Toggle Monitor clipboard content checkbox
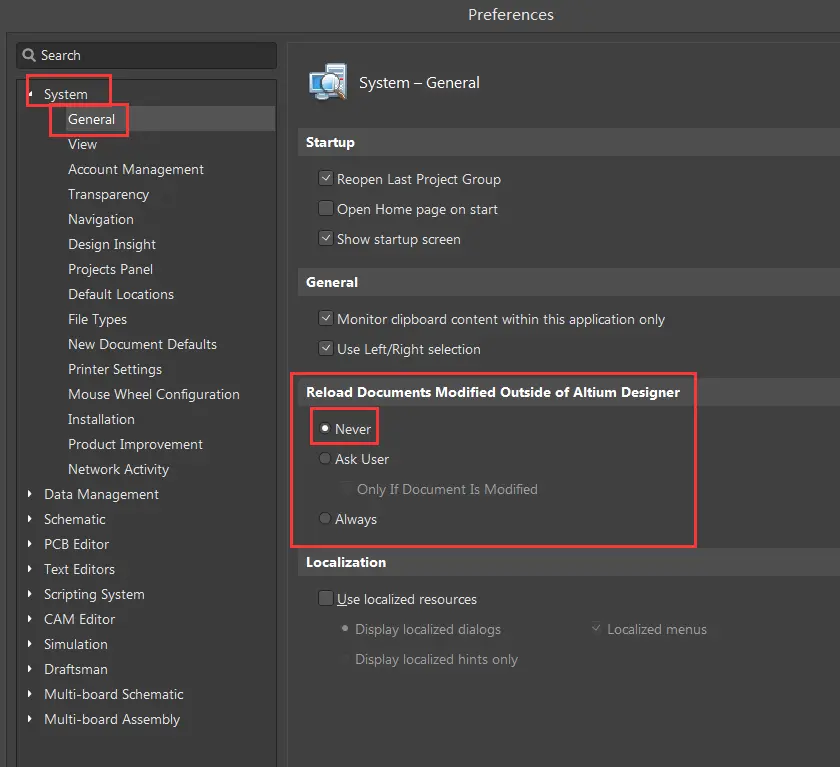The width and height of the screenshot is (840, 767). click(326, 318)
